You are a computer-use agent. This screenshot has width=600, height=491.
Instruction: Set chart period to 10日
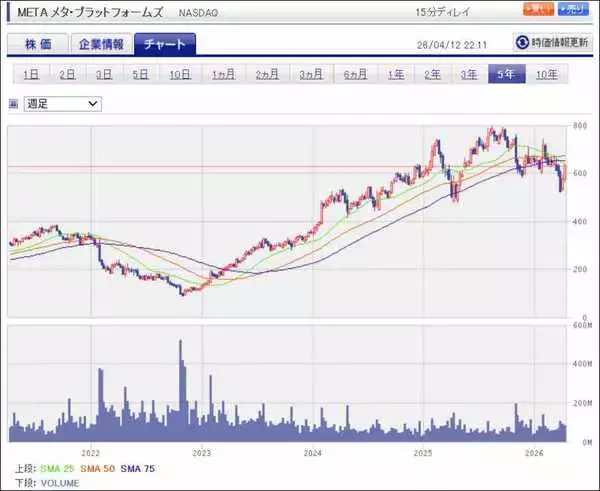tap(179, 75)
